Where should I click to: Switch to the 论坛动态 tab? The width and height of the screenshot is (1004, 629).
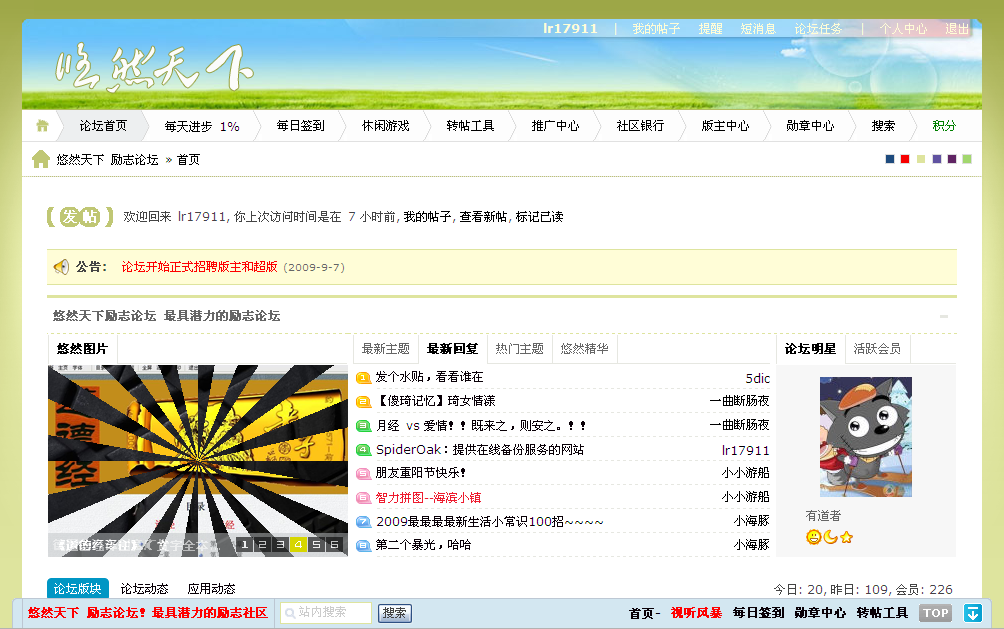click(x=144, y=589)
